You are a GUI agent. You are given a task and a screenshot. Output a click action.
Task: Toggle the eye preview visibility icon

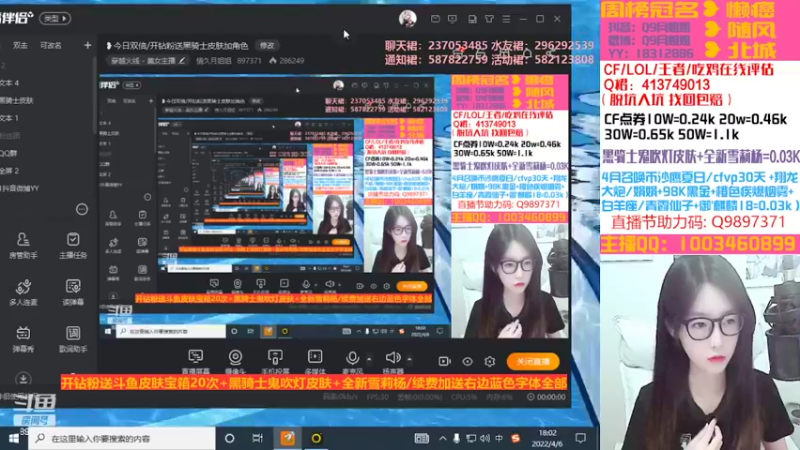coord(467,361)
